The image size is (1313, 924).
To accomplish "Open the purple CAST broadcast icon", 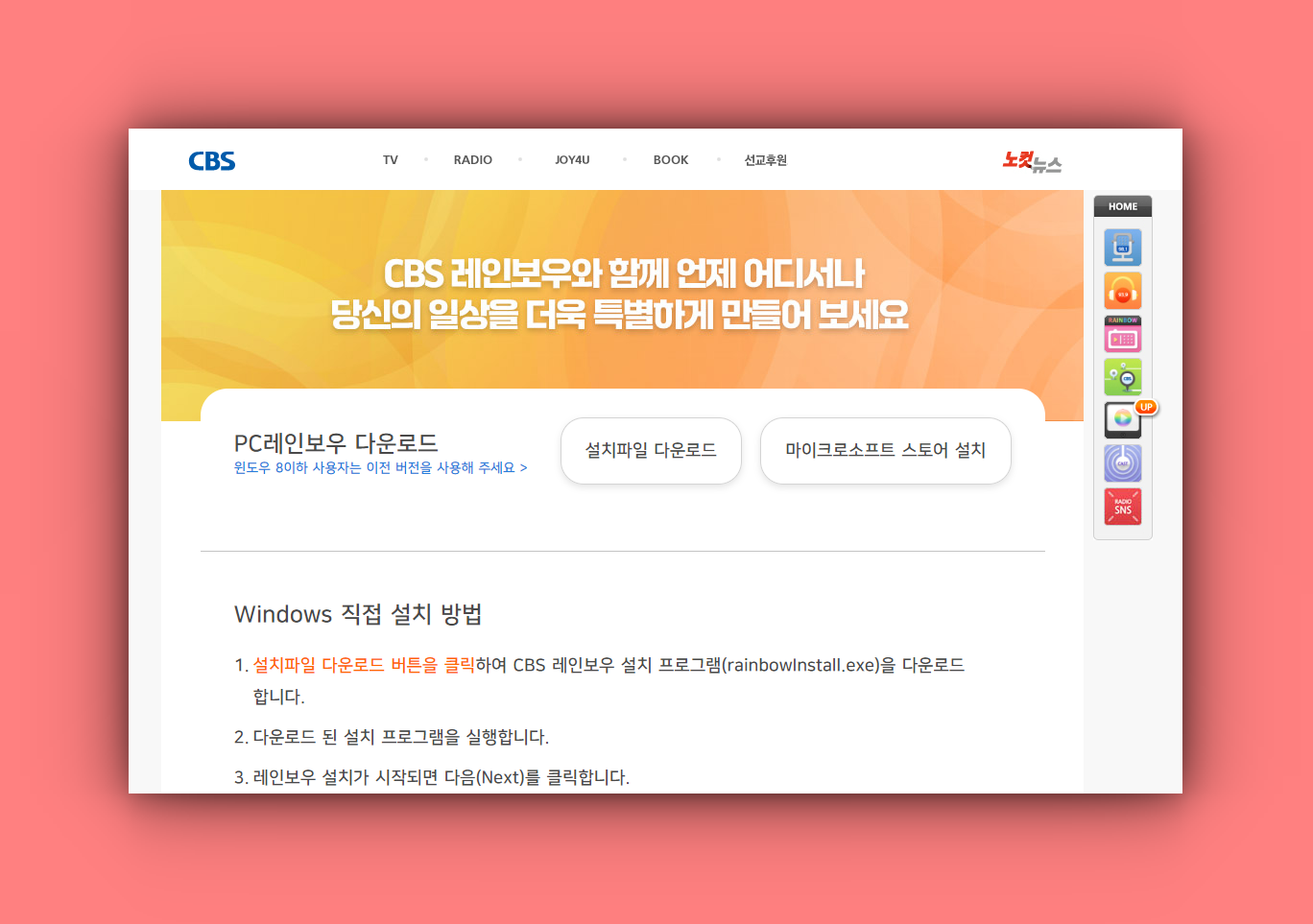I will click(1123, 463).
